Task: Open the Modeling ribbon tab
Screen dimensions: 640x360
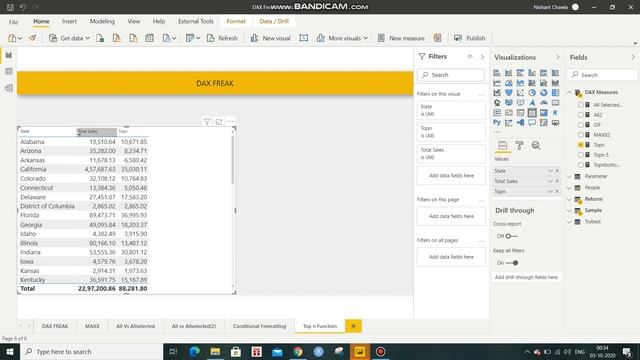Action: click(102, 21)
